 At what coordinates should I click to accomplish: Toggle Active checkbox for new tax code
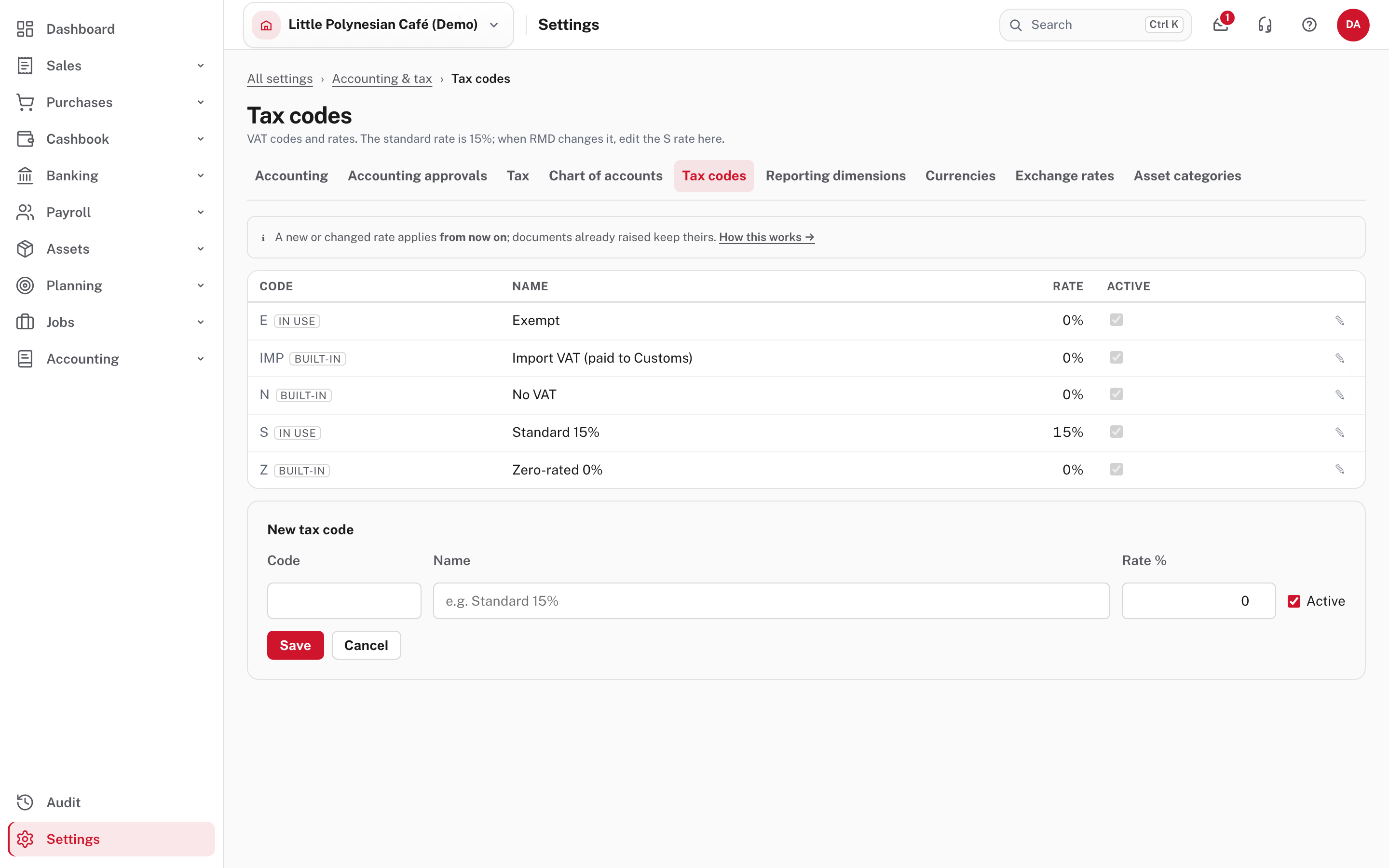pyautogui.click(x=1294, y=601)
